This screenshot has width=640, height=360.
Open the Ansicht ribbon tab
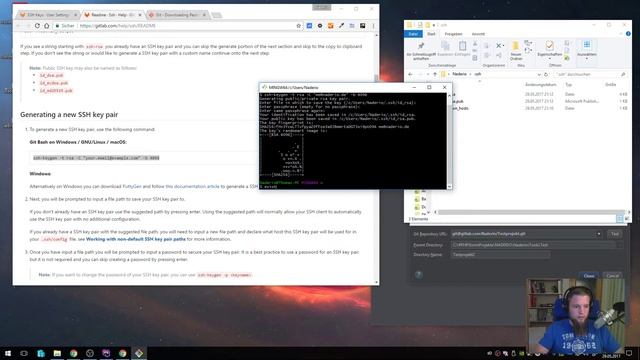click(x=478, y=34)
